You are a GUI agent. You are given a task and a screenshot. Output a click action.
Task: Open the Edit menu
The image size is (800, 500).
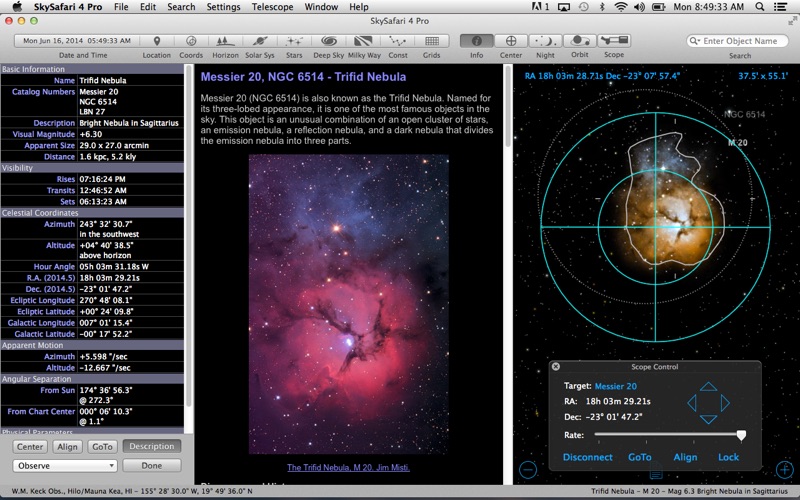pyautogui.click(x=148, y=7)
